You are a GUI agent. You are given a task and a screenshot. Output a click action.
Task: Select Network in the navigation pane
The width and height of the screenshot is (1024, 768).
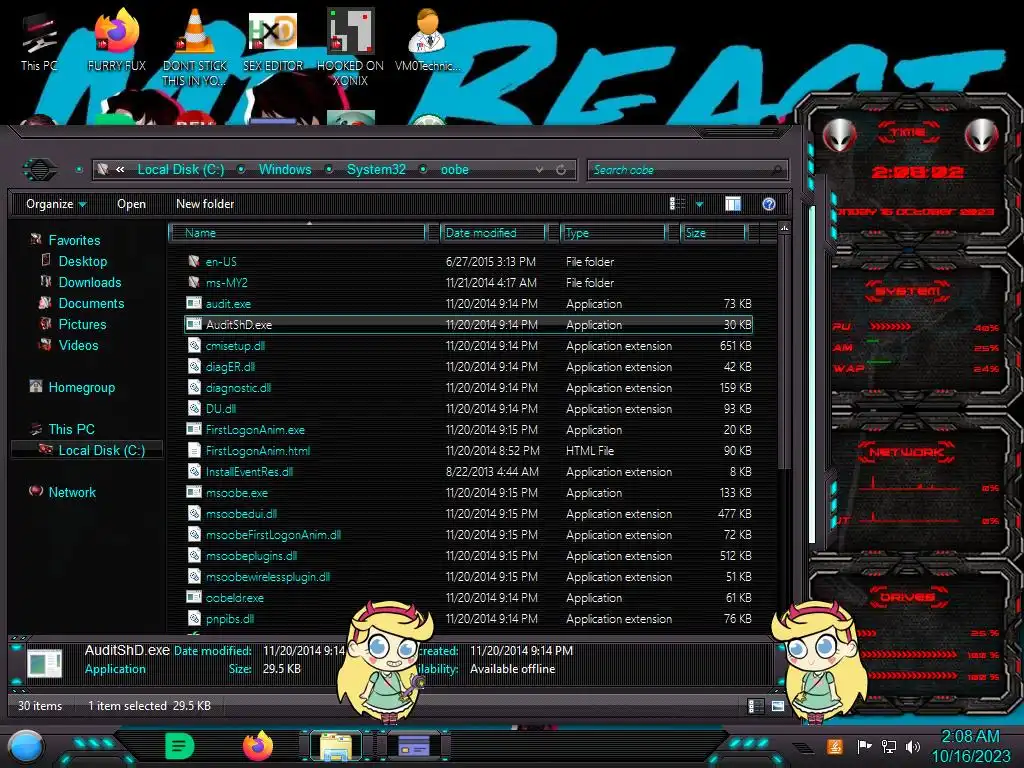pos(71,492)
